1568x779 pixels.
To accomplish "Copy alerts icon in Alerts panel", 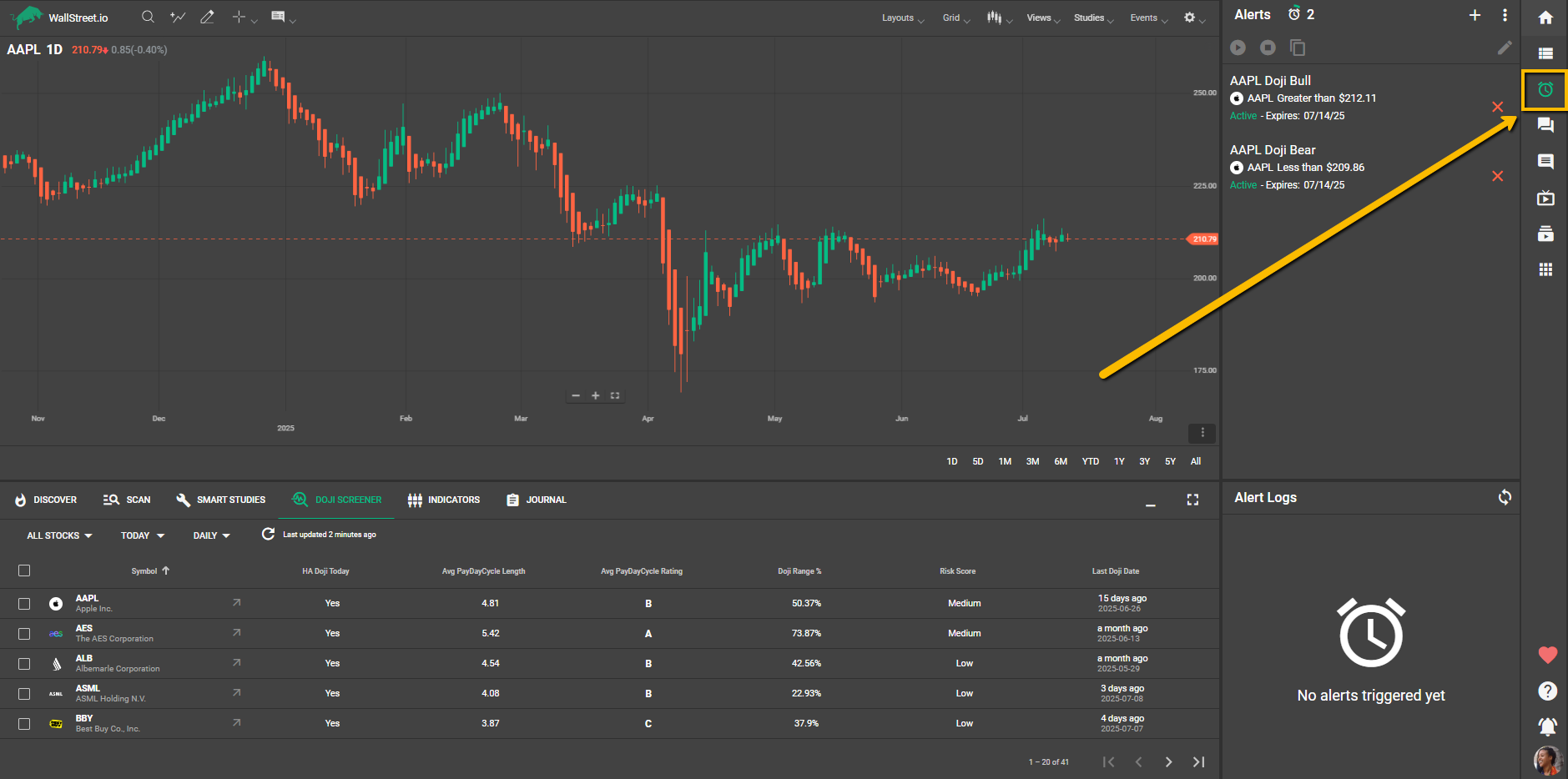I will click(x=1298, y=48).
